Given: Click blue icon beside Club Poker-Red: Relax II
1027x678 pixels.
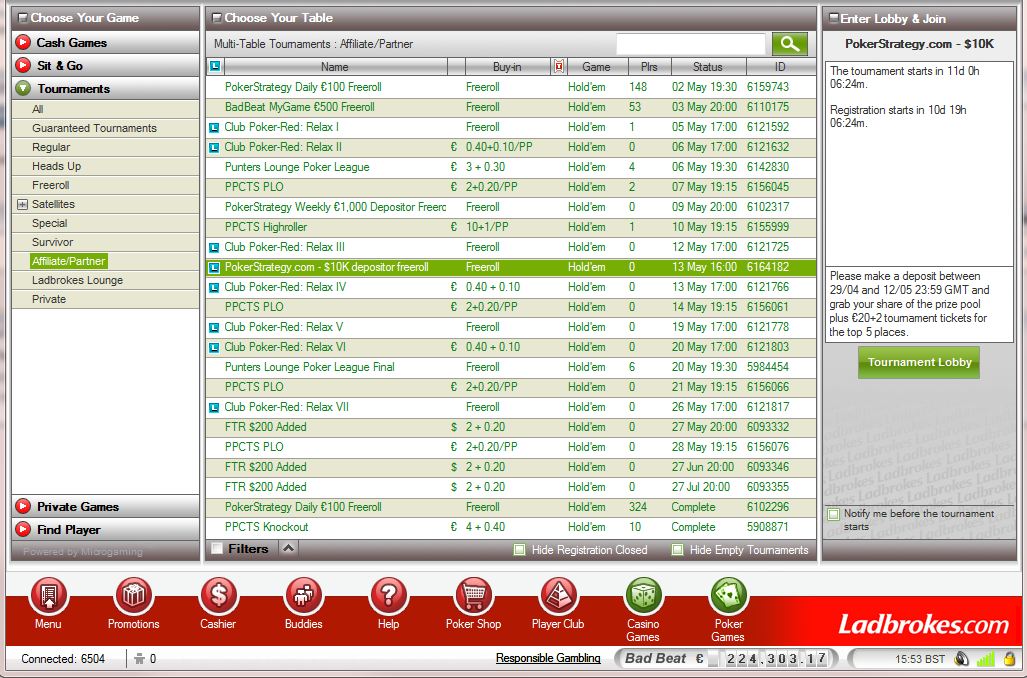Looking at the screenshot, I should click(x=214, y=148).
